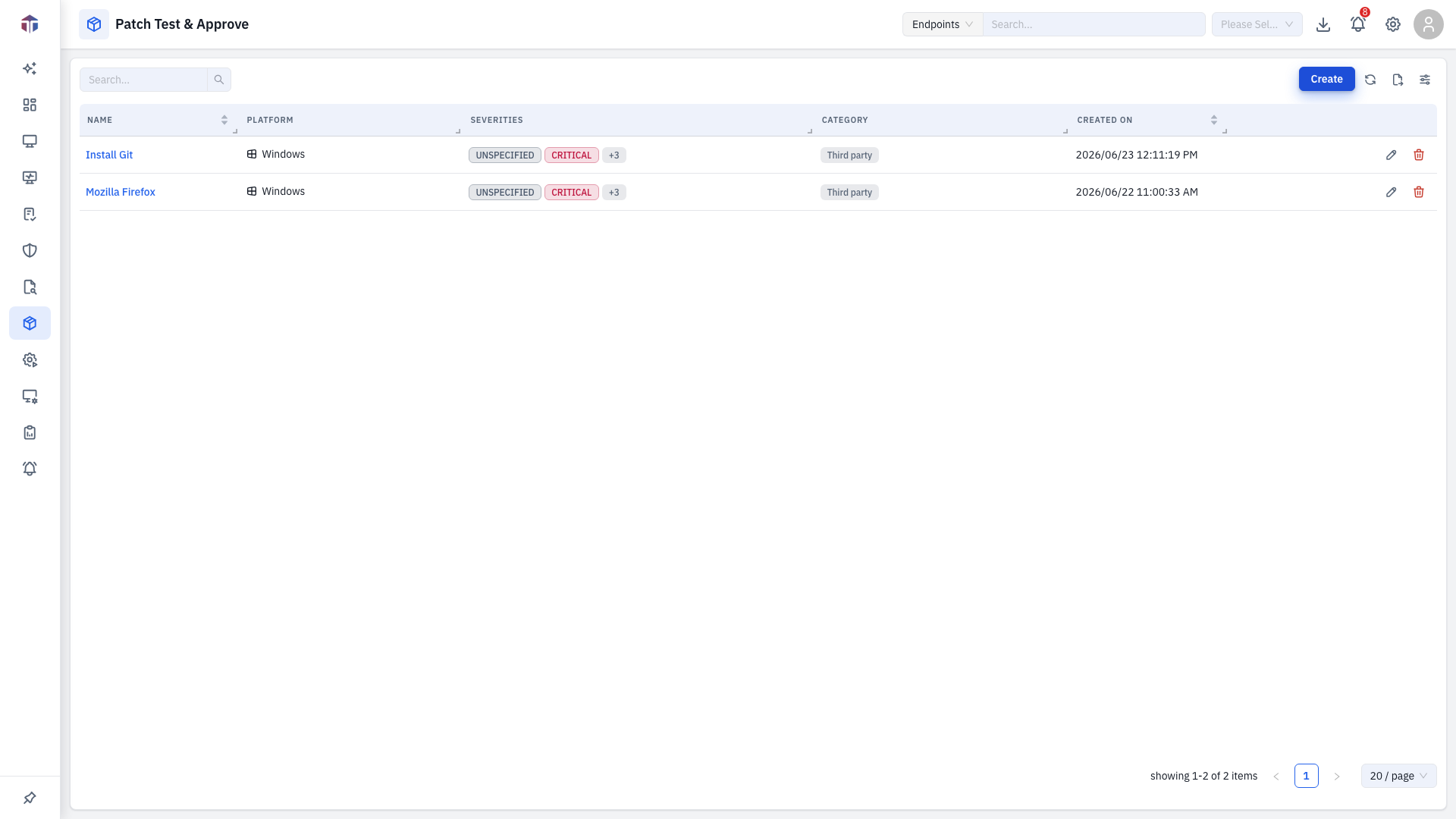Change the 20 / page size dropdown

point(1398,776)
